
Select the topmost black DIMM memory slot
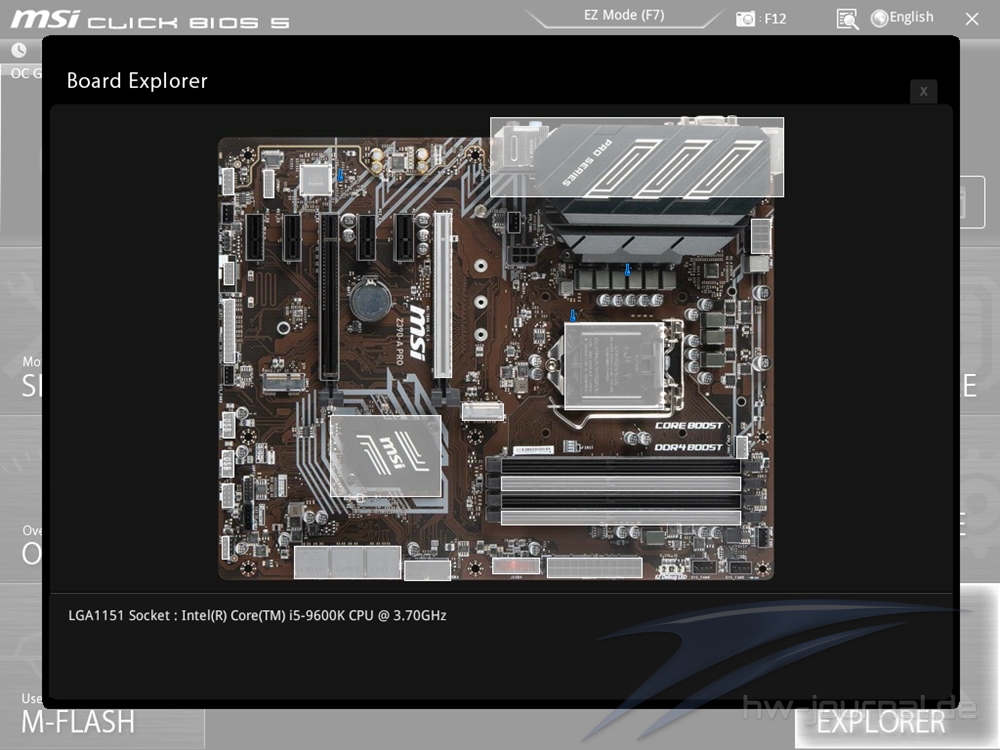pos(620,466)
